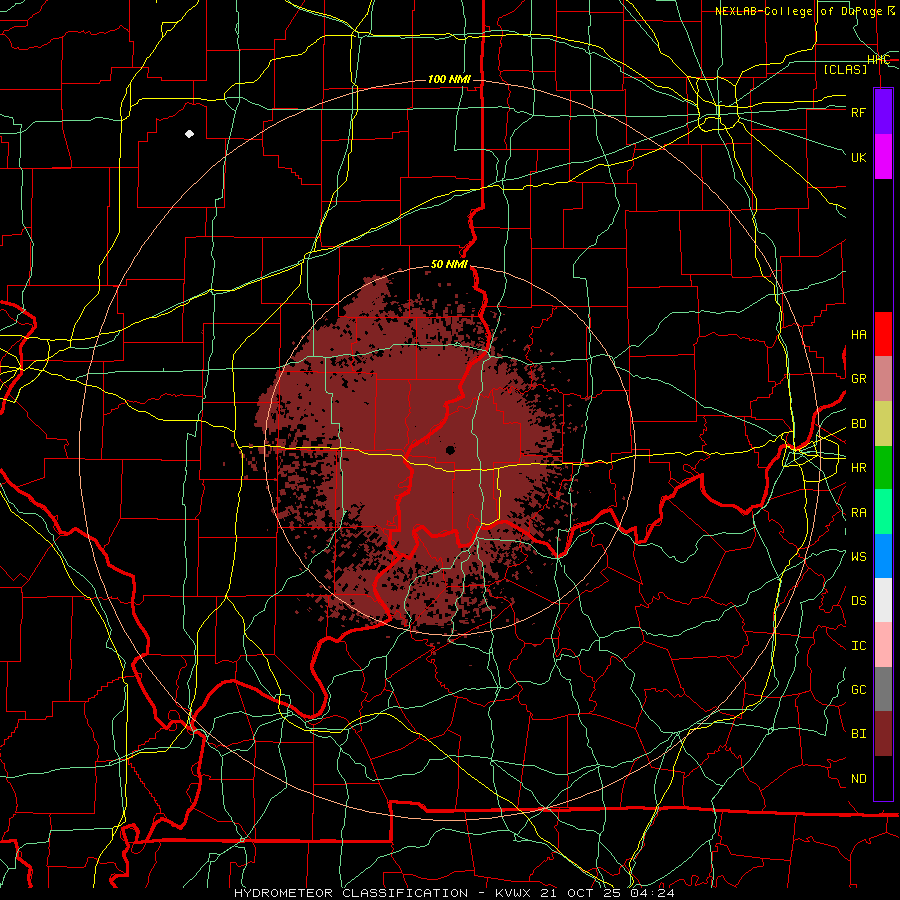Click the RF legend label

858,112
